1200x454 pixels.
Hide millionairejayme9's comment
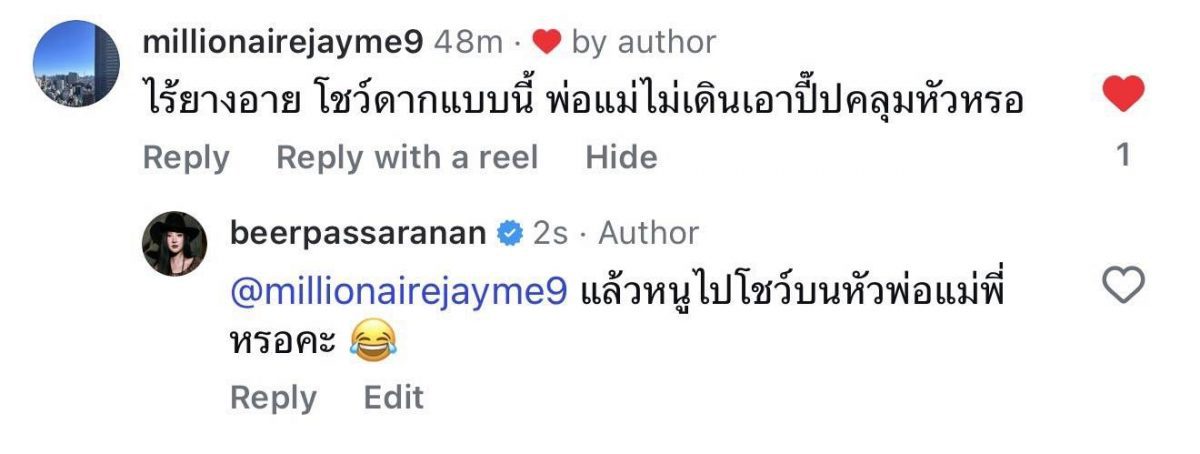click(x=621, y=158)
